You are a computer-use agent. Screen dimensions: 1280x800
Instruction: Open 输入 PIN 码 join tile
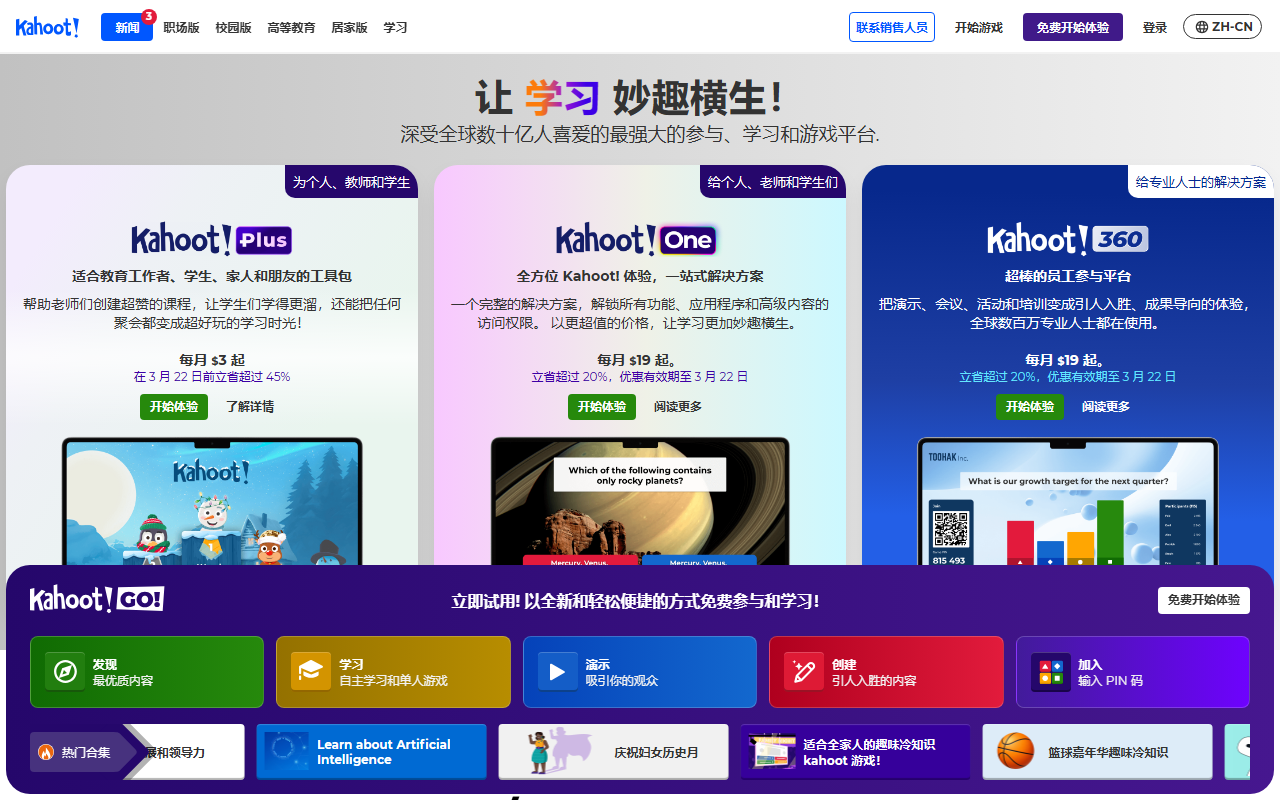(1133, 672)
